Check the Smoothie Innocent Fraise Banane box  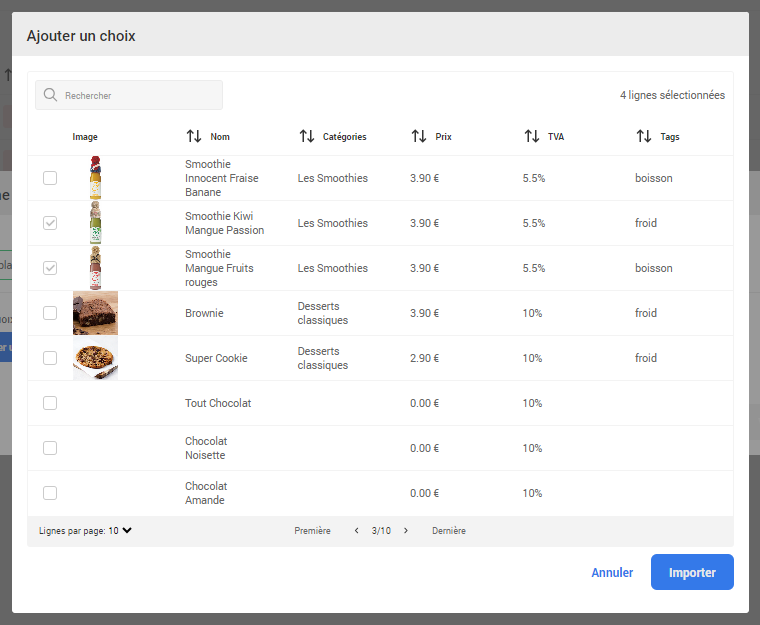coord(50,178)
